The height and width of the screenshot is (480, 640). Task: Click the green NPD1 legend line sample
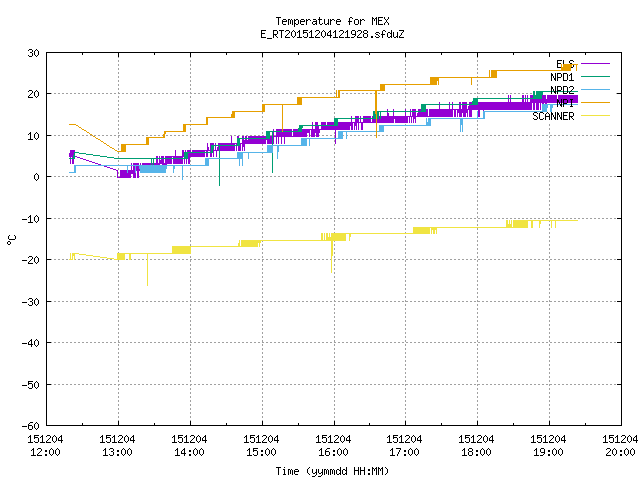pos(595,76)
